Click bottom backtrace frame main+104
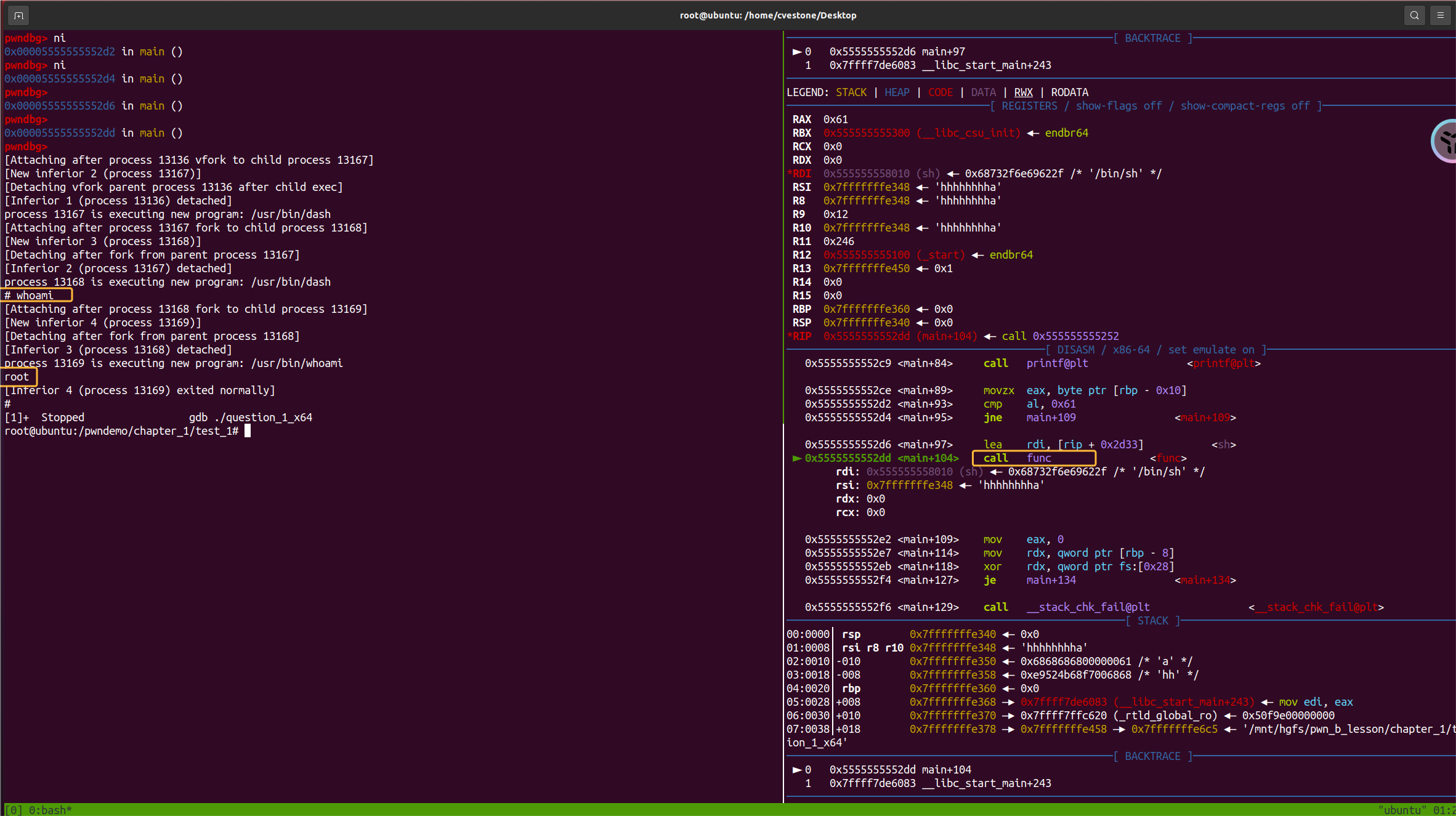This screenshot has width=1456, height=816. (x=881, y=770)
